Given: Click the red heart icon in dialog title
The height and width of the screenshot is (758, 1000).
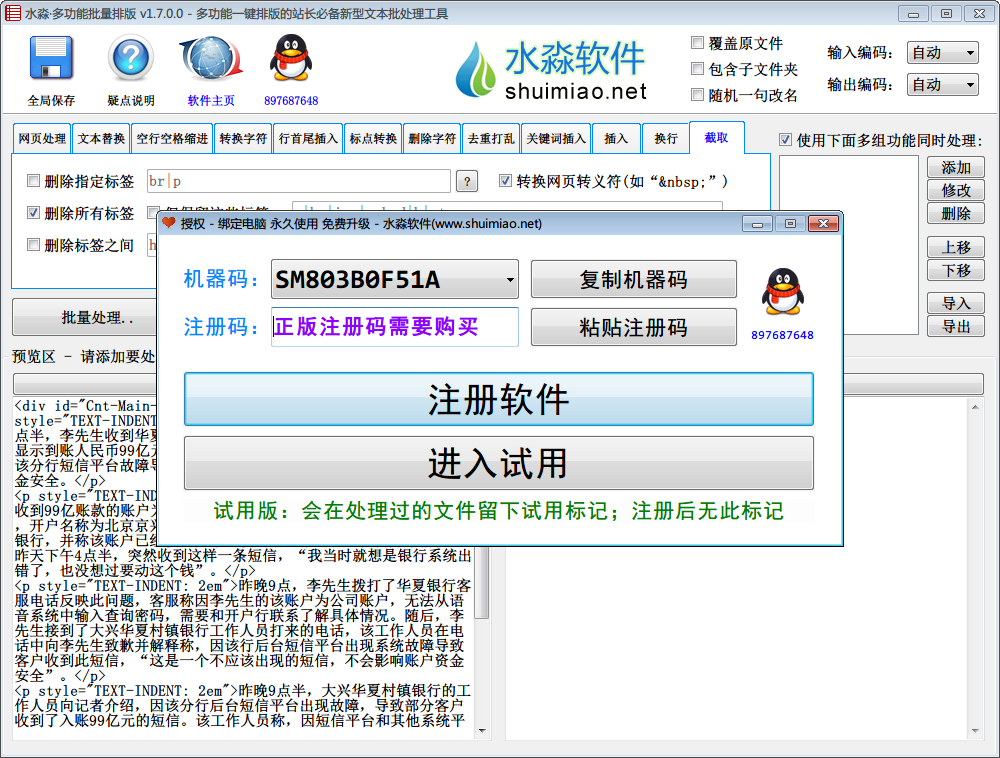Looking at the screenshot, I should [168, 223].
